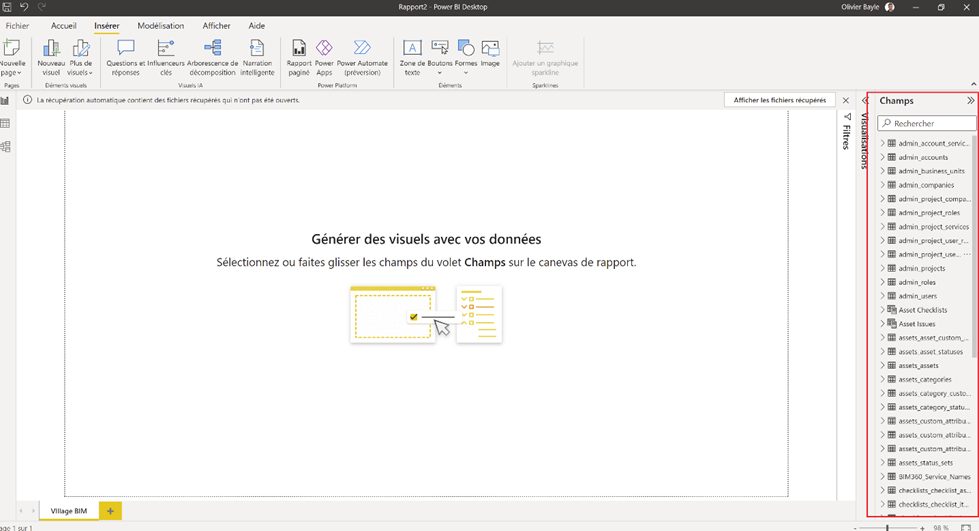Image resolution: width=979 pixels, height=531 pixels.
Task: Select the assets_assets table
Action: [918, 365]
